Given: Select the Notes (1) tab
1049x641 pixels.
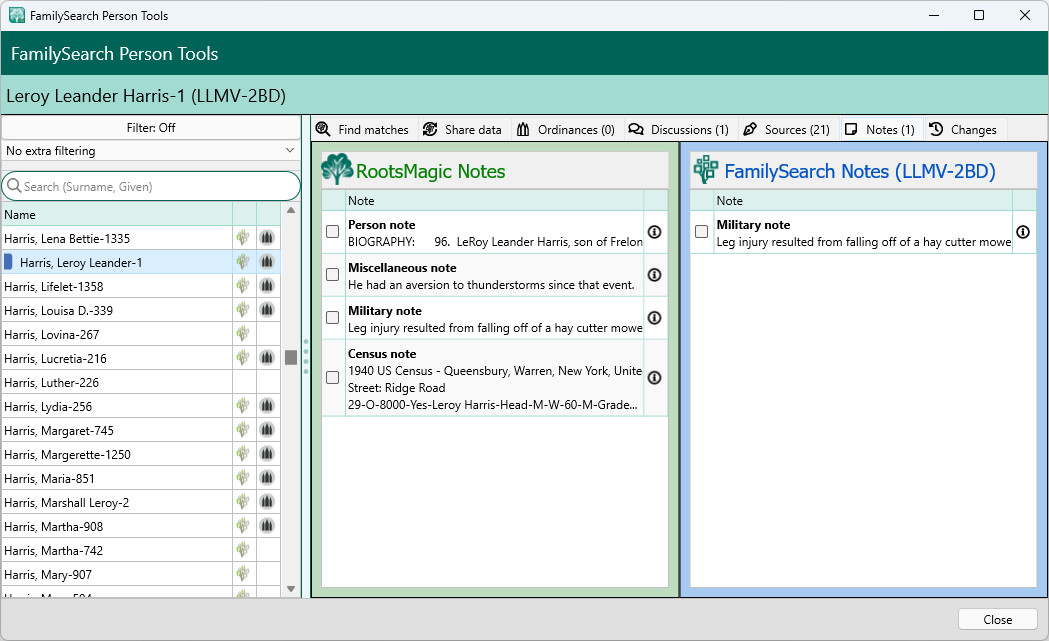Looking at the screenshot, I should 880,129.
